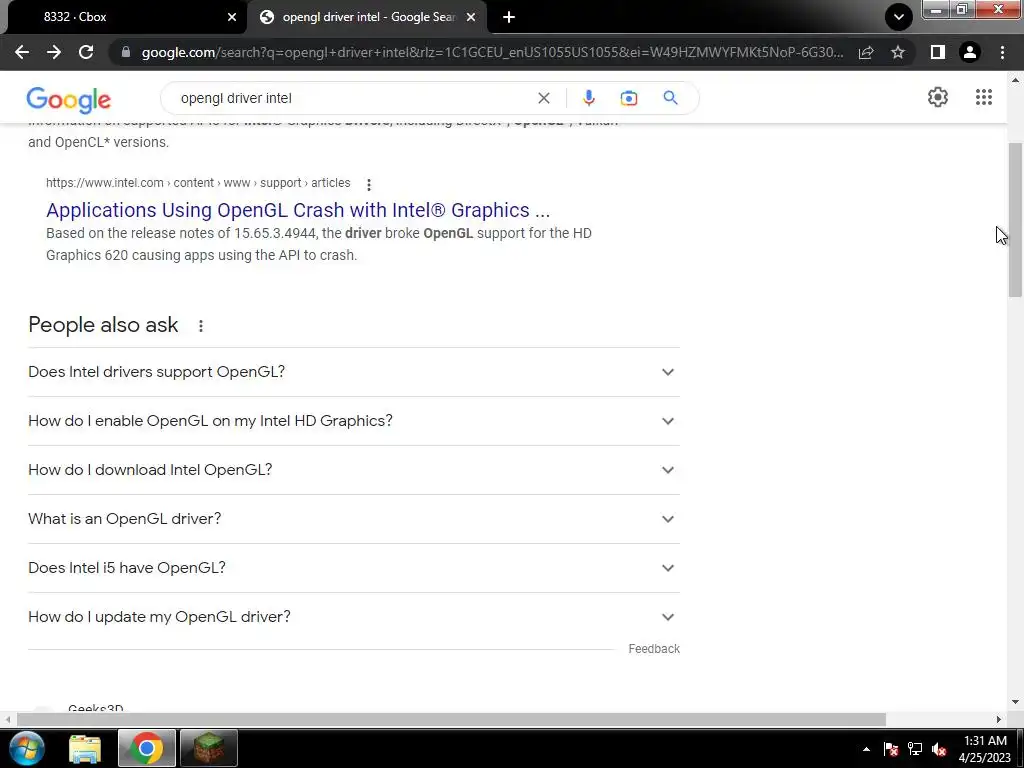Switch to the 8332 Cbox tab
This screenshot has width=1024, height=768.
click(124, 17)
